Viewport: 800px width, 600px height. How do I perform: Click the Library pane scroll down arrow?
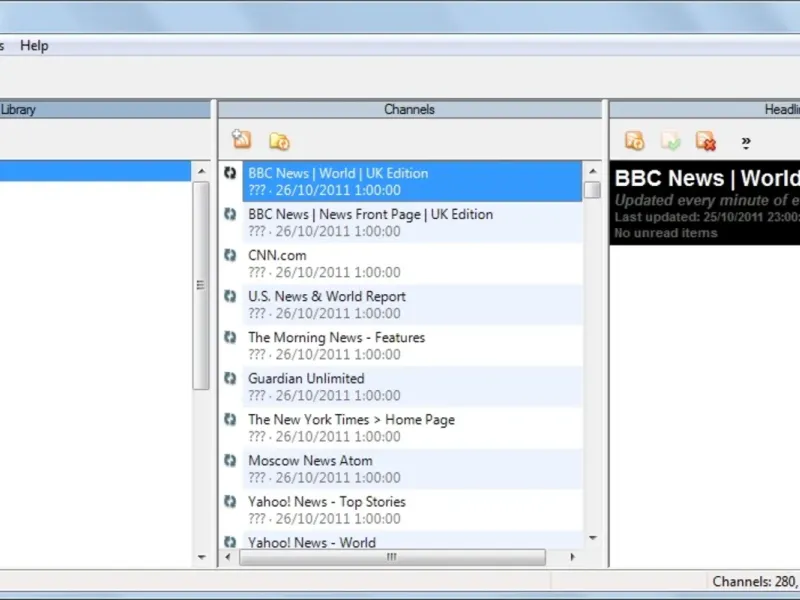click(x=201, y=557)
